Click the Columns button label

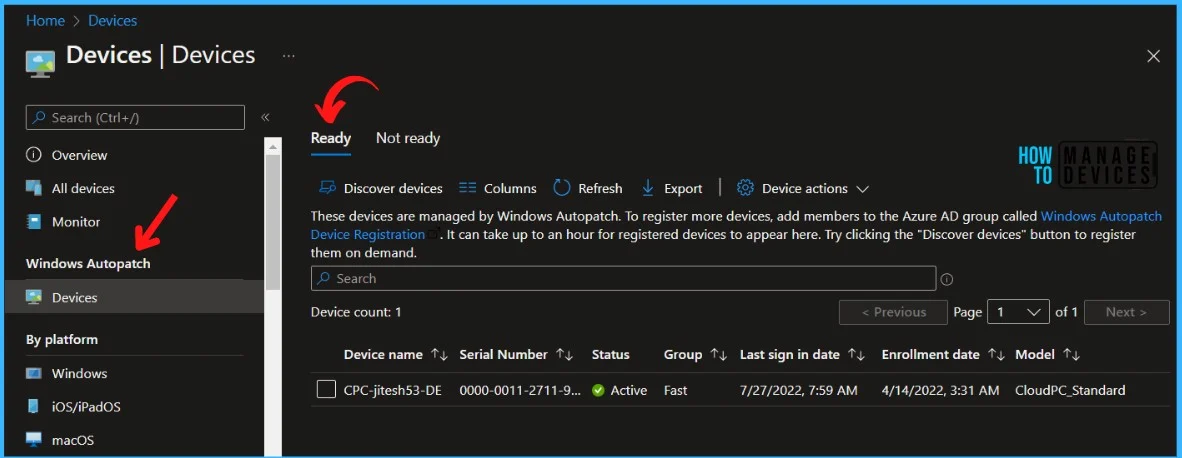[x=510, y=188]
